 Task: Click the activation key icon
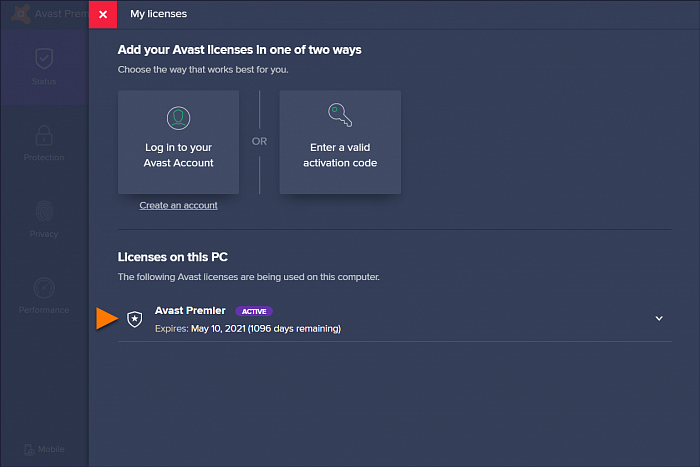coord(340,116)
